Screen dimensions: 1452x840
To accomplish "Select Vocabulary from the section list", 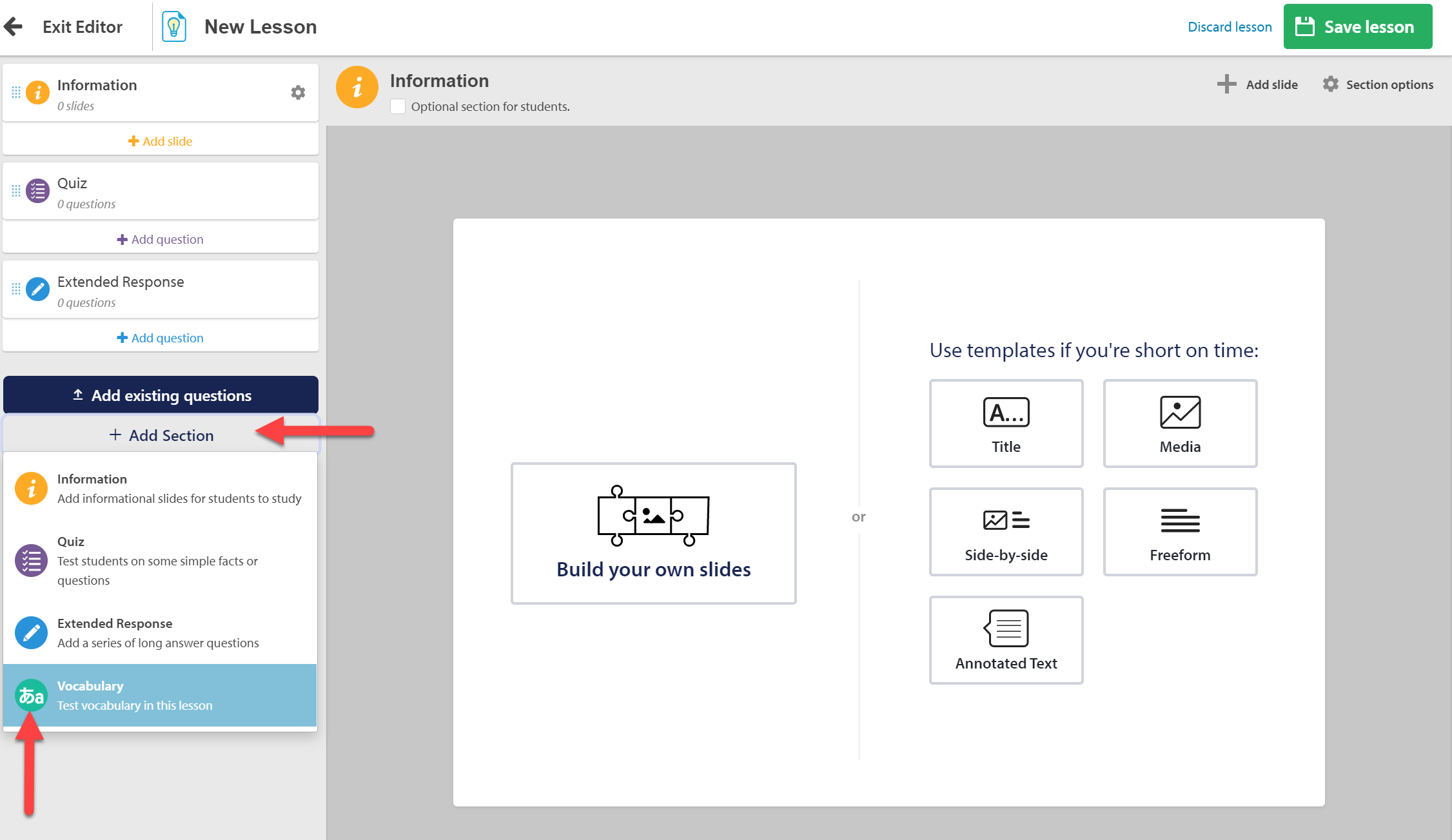I will point(160,696).
